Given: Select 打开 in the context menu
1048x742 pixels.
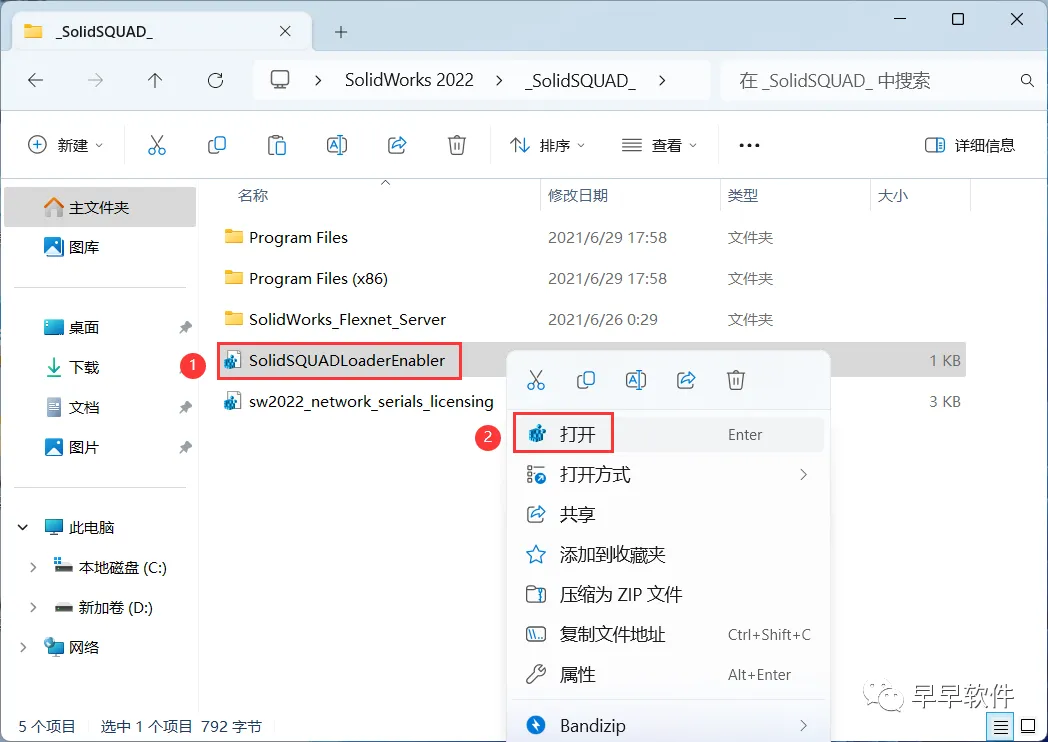Looking at the screenshot, I should tap(668, 435).
